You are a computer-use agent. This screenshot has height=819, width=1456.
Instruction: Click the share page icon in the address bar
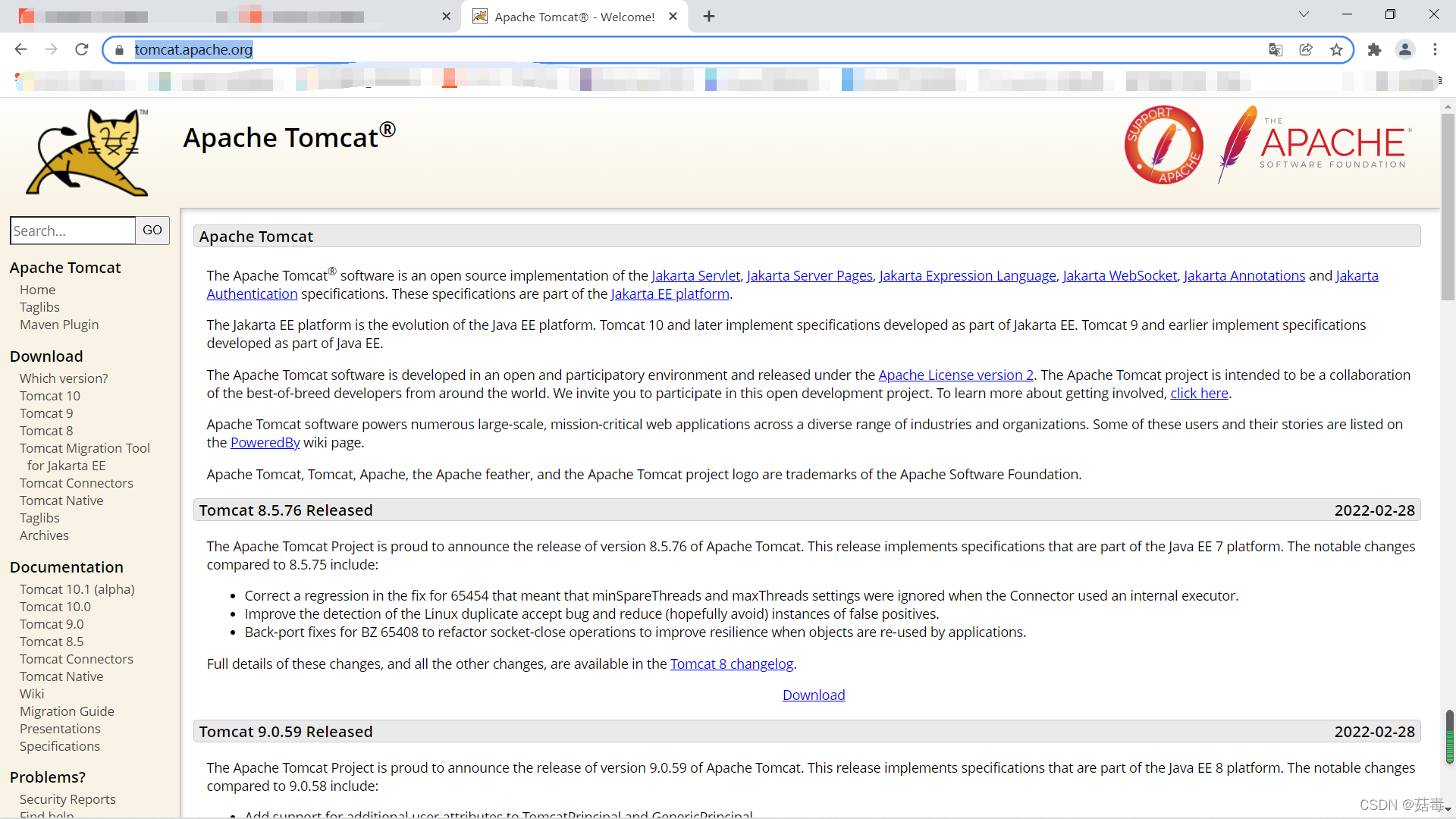pos(1306,50)
